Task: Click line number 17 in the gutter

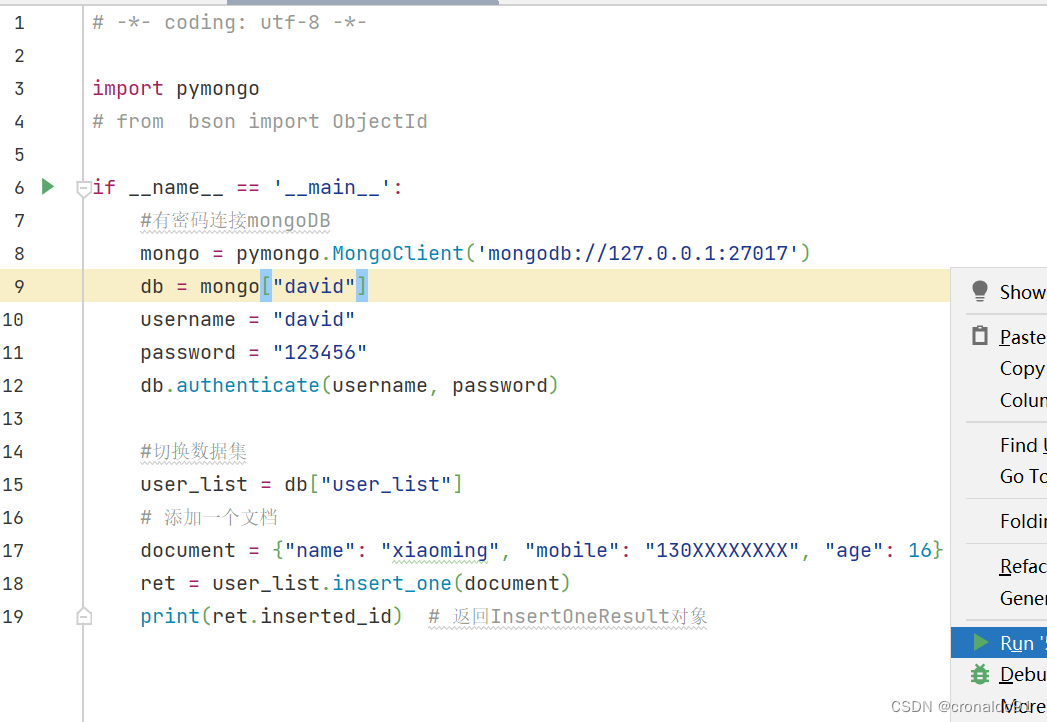Action: (13, 550)
